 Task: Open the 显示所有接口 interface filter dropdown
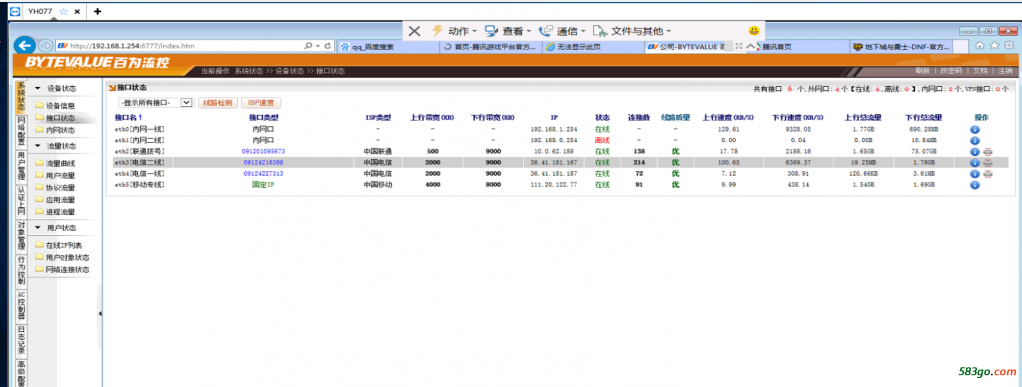point(155,102)
